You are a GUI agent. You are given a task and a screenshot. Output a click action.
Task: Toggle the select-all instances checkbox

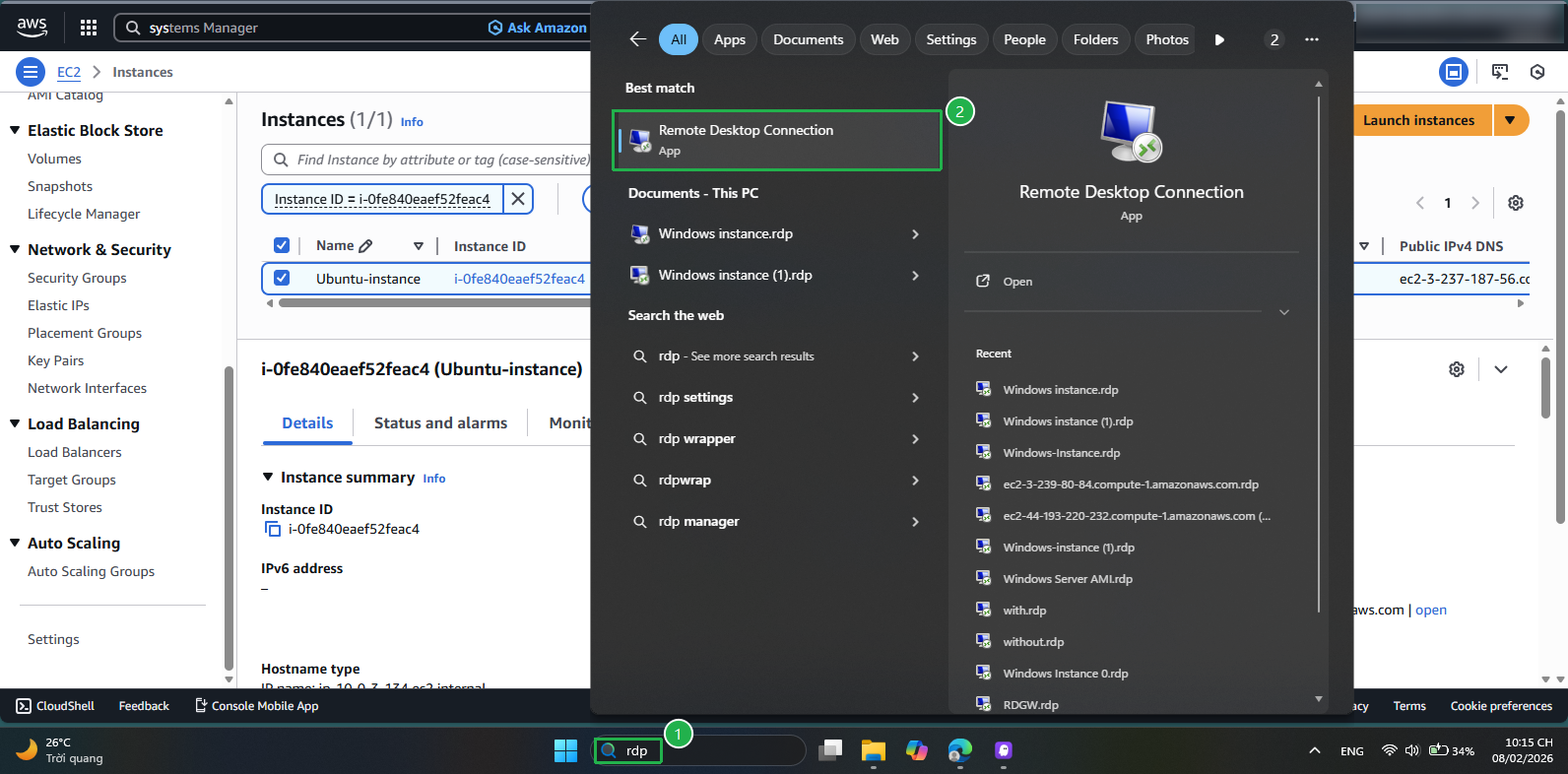click(x=282, y=246)
